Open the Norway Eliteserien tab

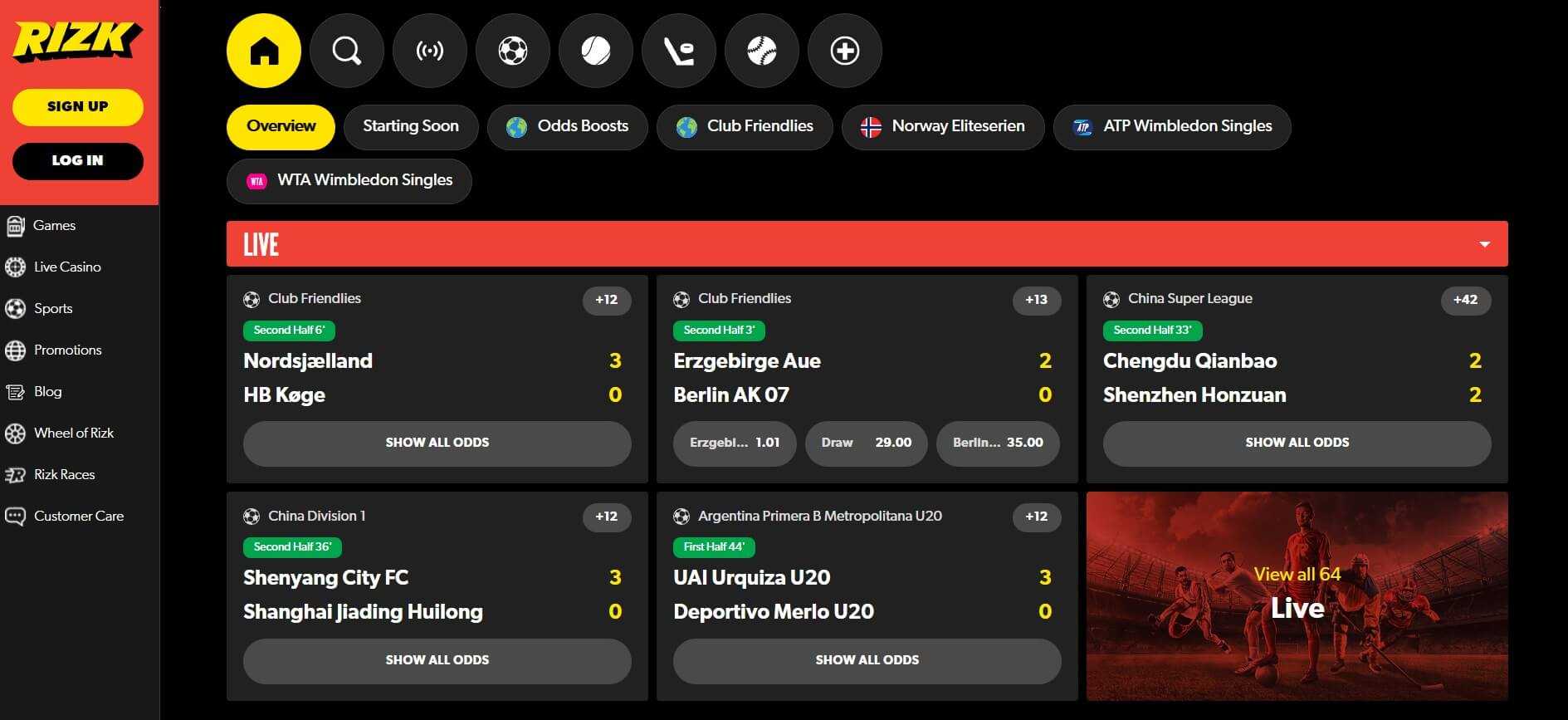[x=943, y=126]
